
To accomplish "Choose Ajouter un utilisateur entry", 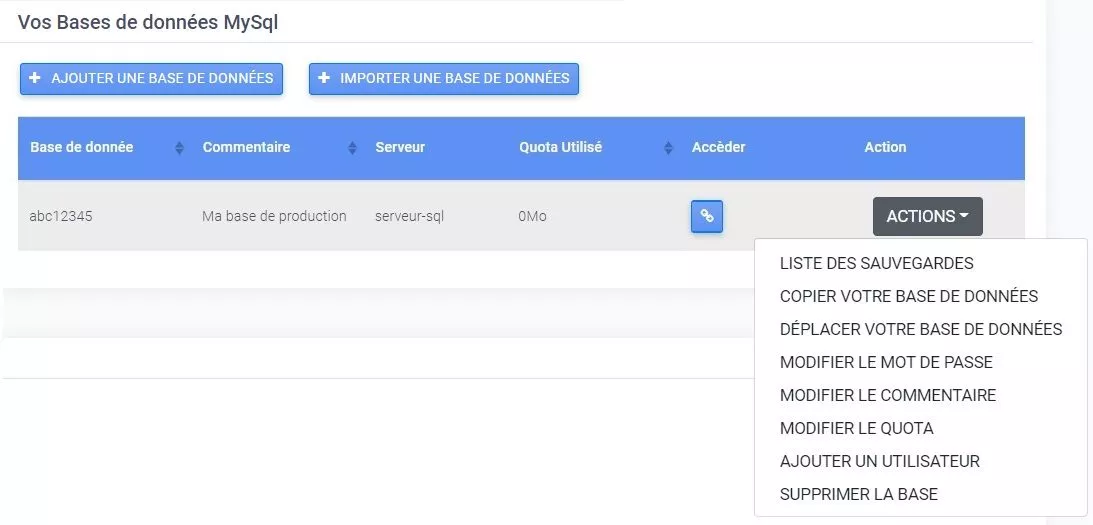I will point(880,461).
